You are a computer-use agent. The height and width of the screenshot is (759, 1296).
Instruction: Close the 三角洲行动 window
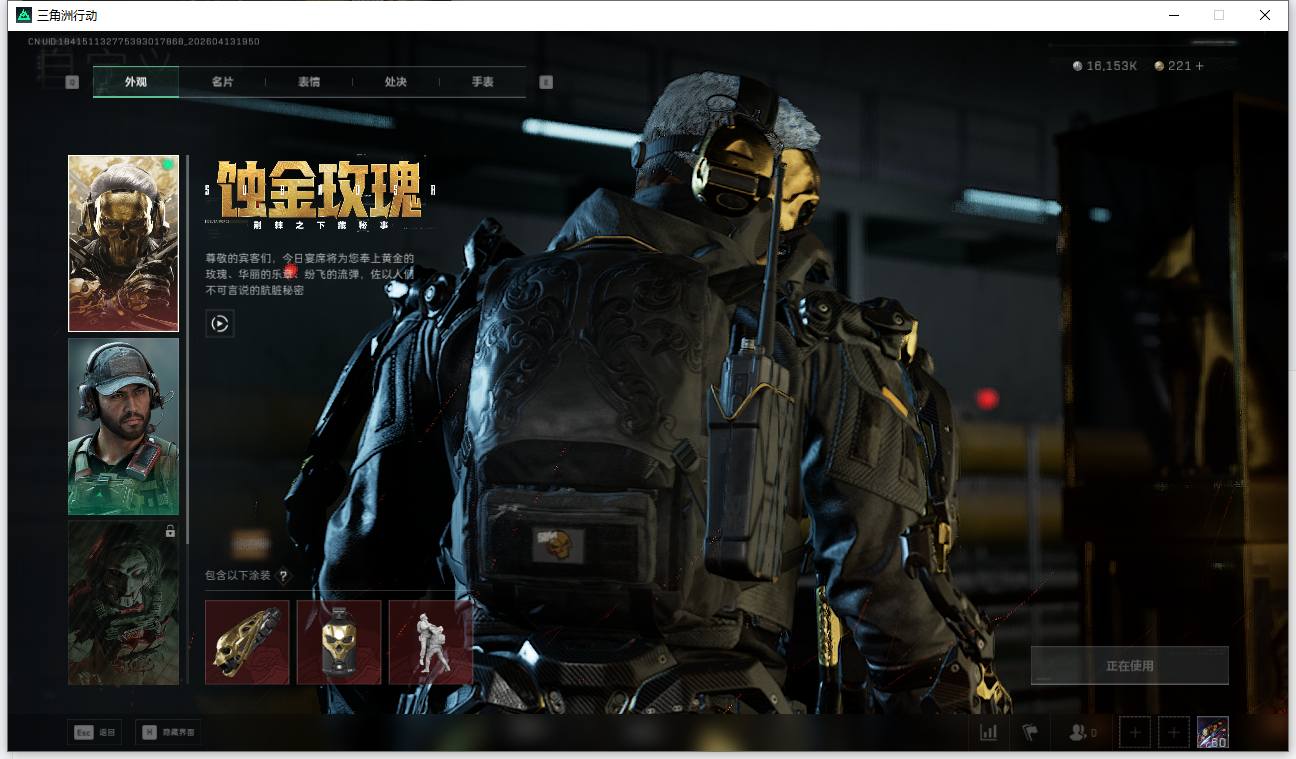(1265, 15)
